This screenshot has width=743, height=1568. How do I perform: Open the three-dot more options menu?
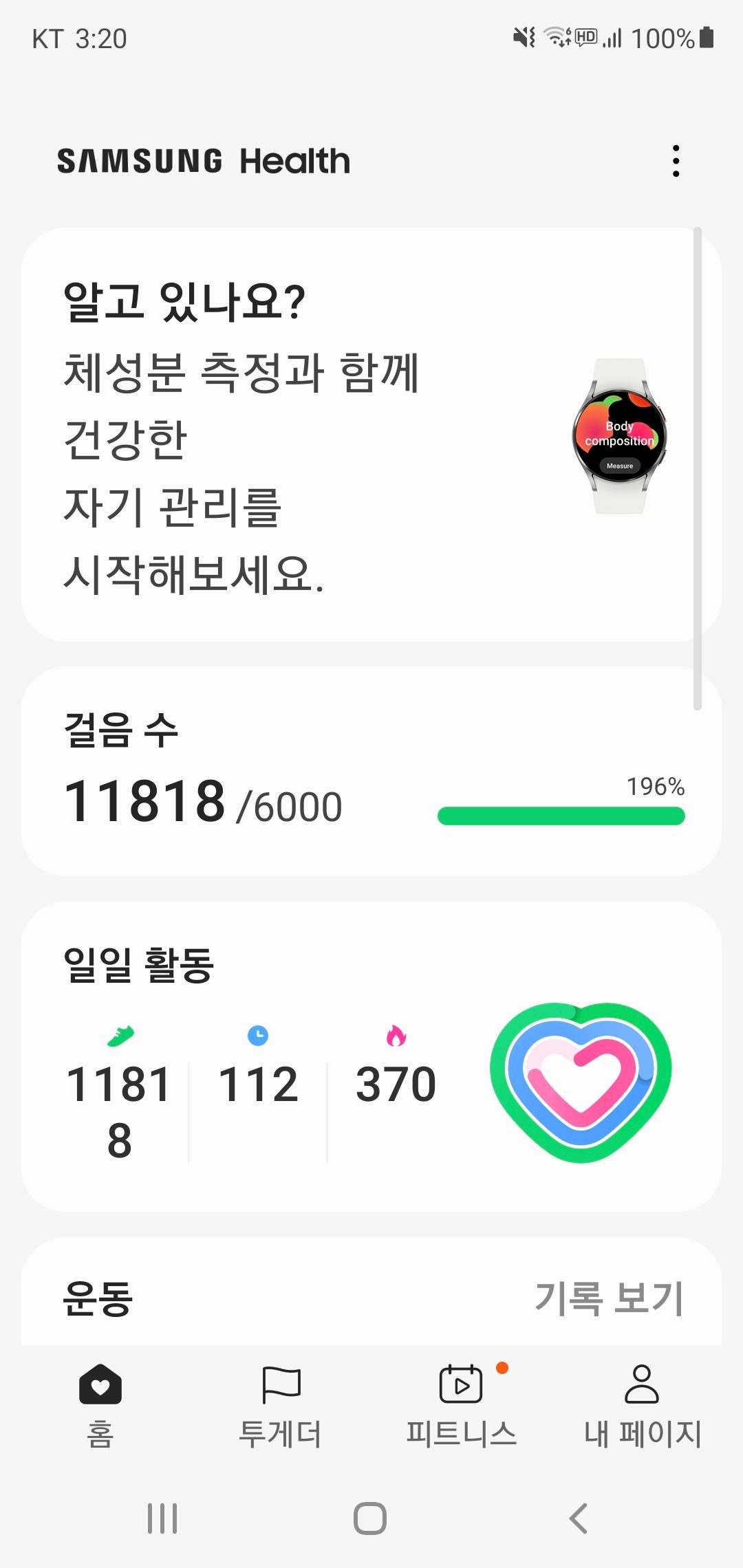point(676,161)
